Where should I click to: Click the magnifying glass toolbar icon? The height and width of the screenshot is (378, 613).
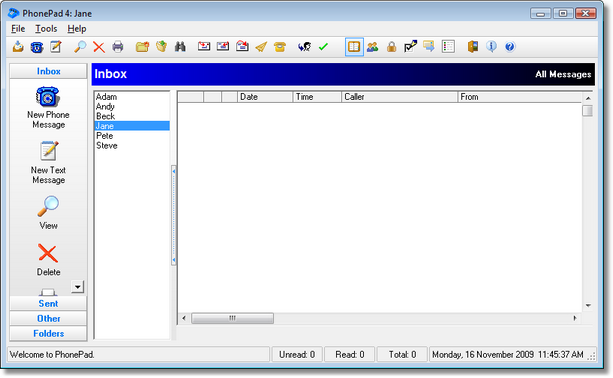point(80,47)
